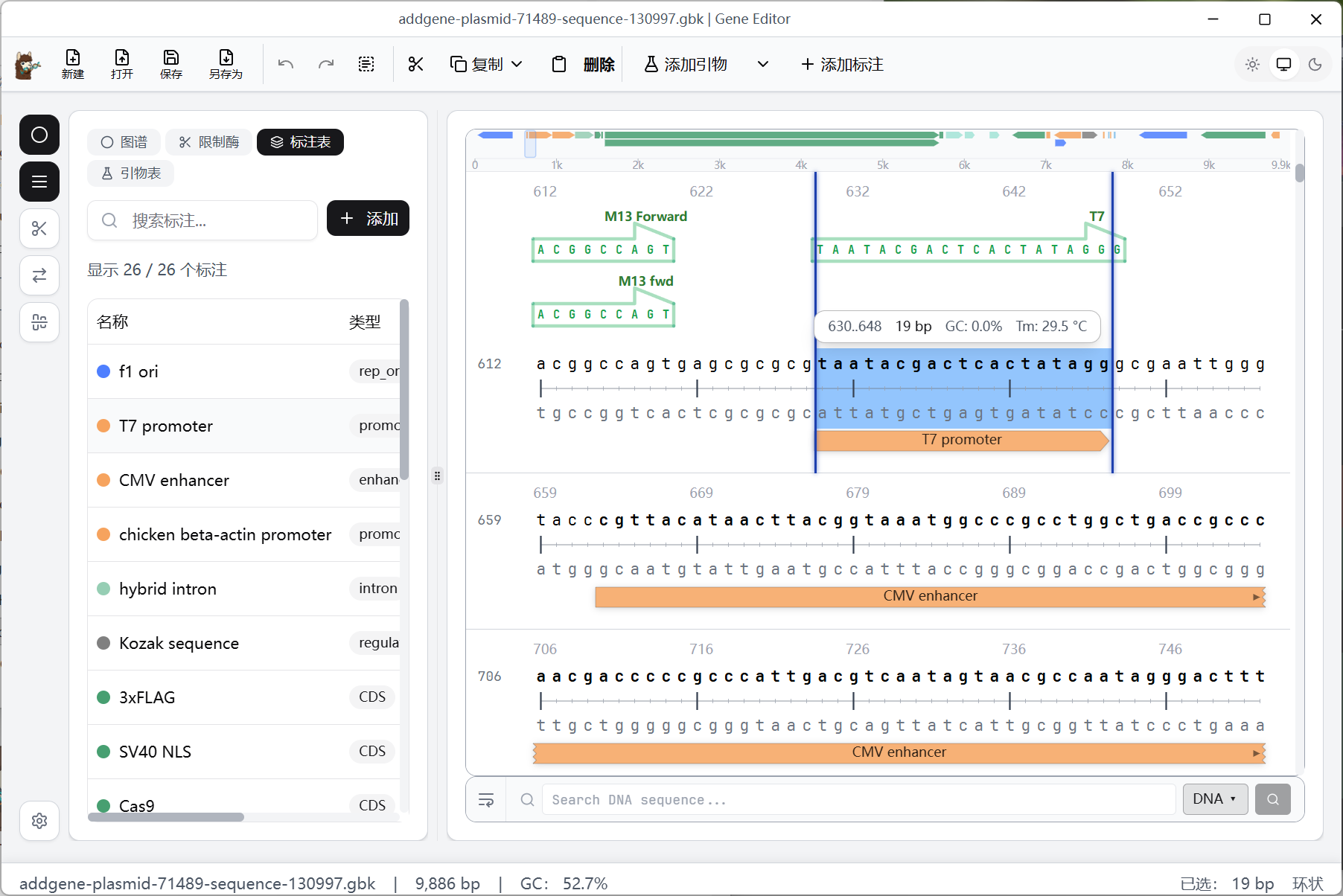This screenshot has height=896, width=1343.
Task: Select the f1 ori annotation row
Action: coord(244,371)
